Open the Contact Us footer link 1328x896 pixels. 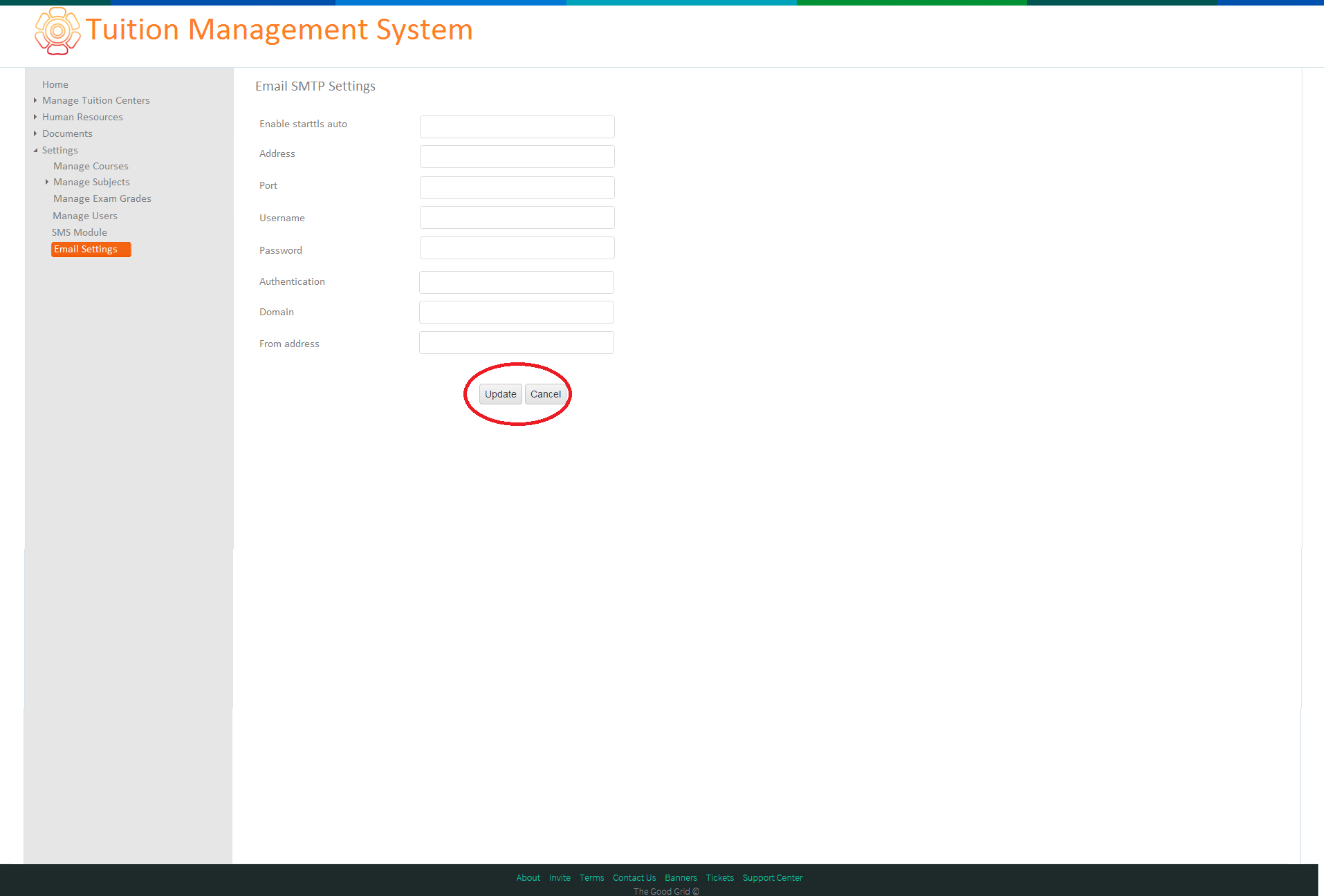[x=634, y=878]
